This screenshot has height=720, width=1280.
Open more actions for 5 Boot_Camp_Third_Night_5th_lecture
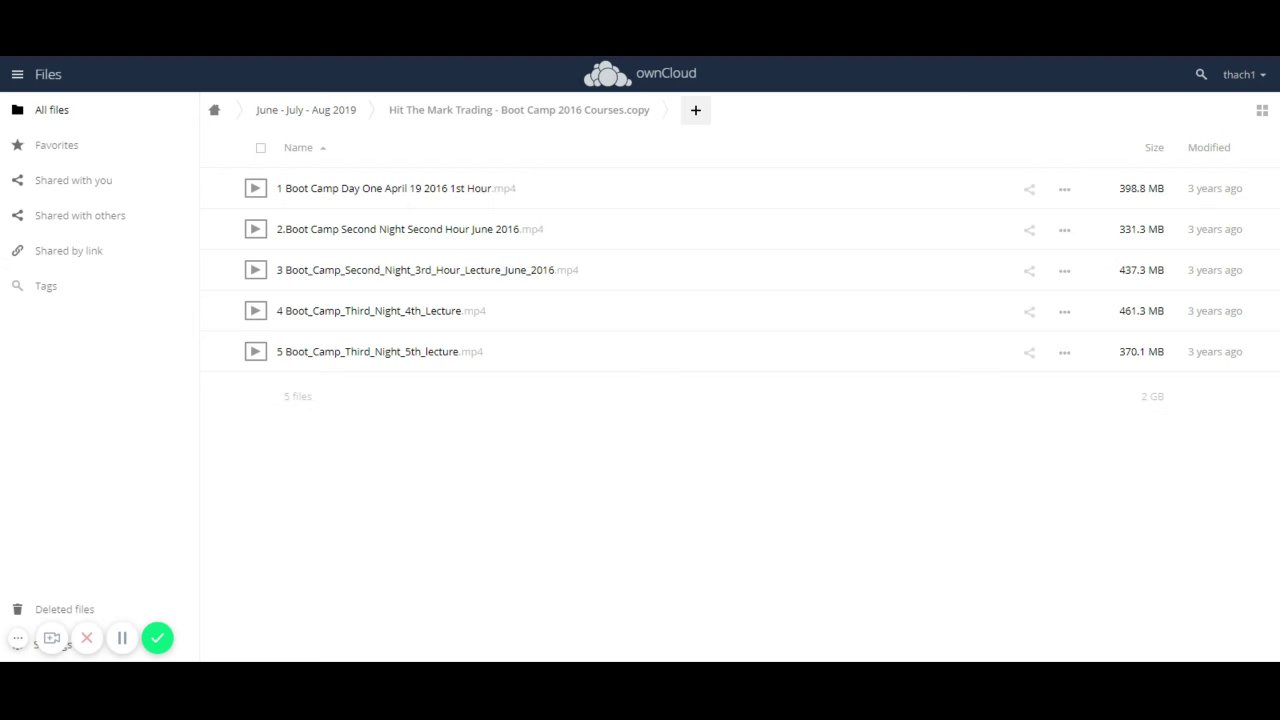[x=1064, y=352]
